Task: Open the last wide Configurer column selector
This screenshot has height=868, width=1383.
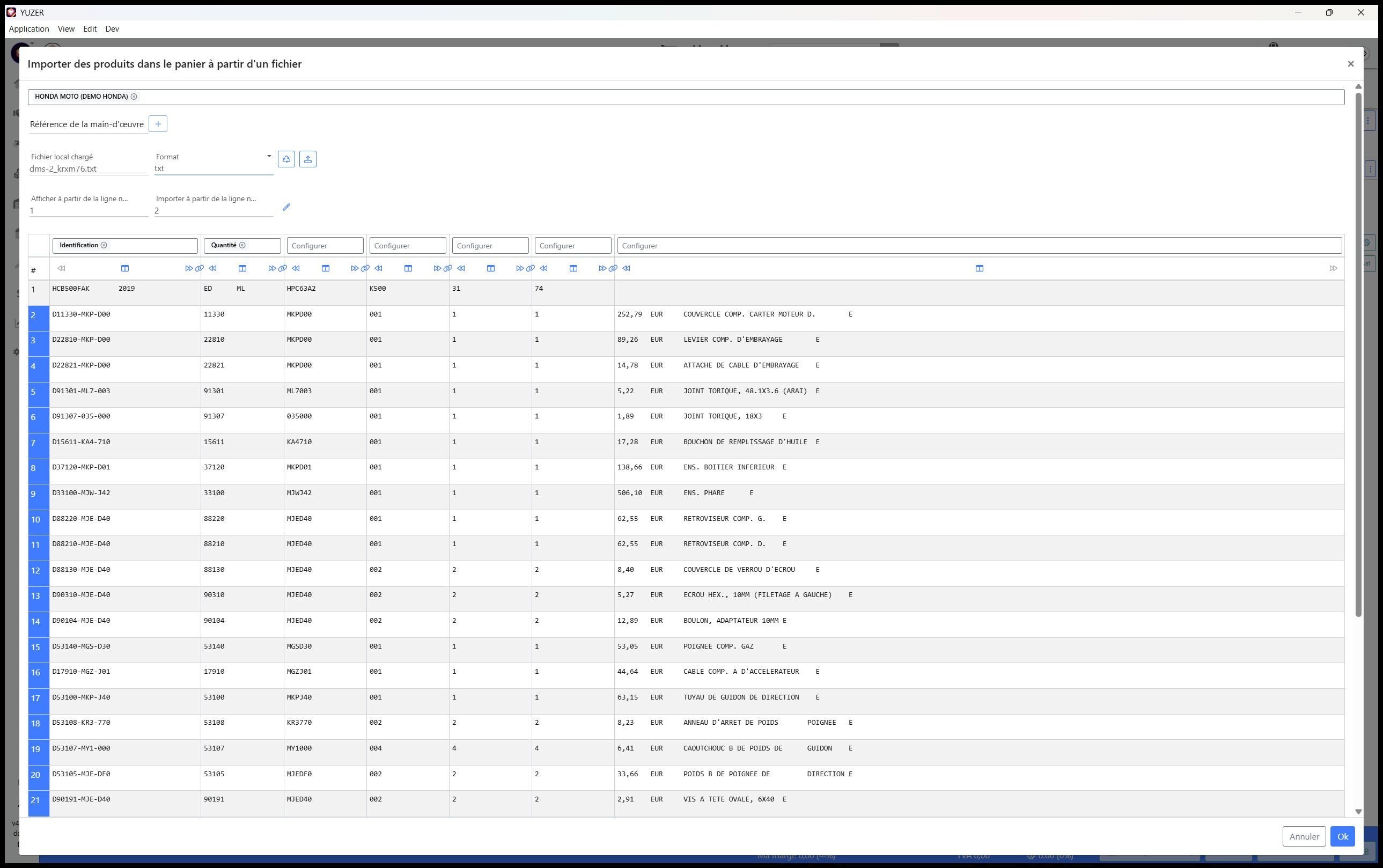Action: tap(979, 246)
